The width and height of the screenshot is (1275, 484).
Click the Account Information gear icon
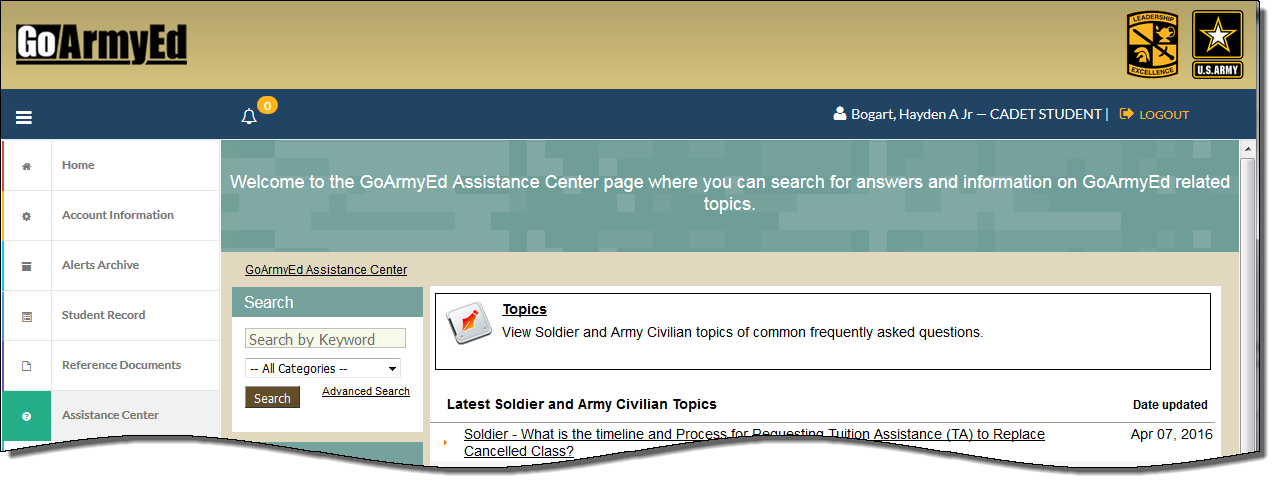(x=26, y=216)
